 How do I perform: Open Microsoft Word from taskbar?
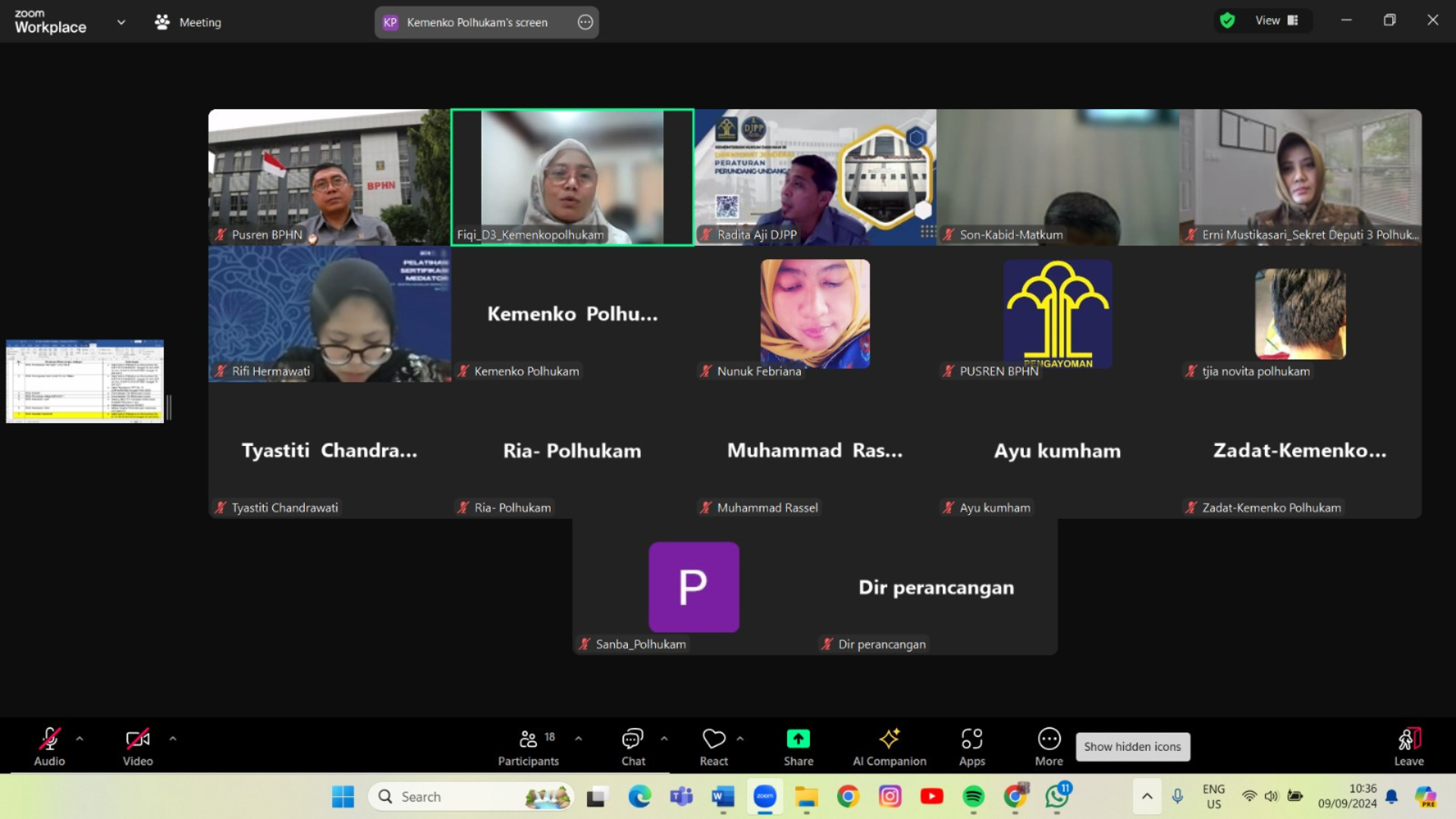coord(723,796)
